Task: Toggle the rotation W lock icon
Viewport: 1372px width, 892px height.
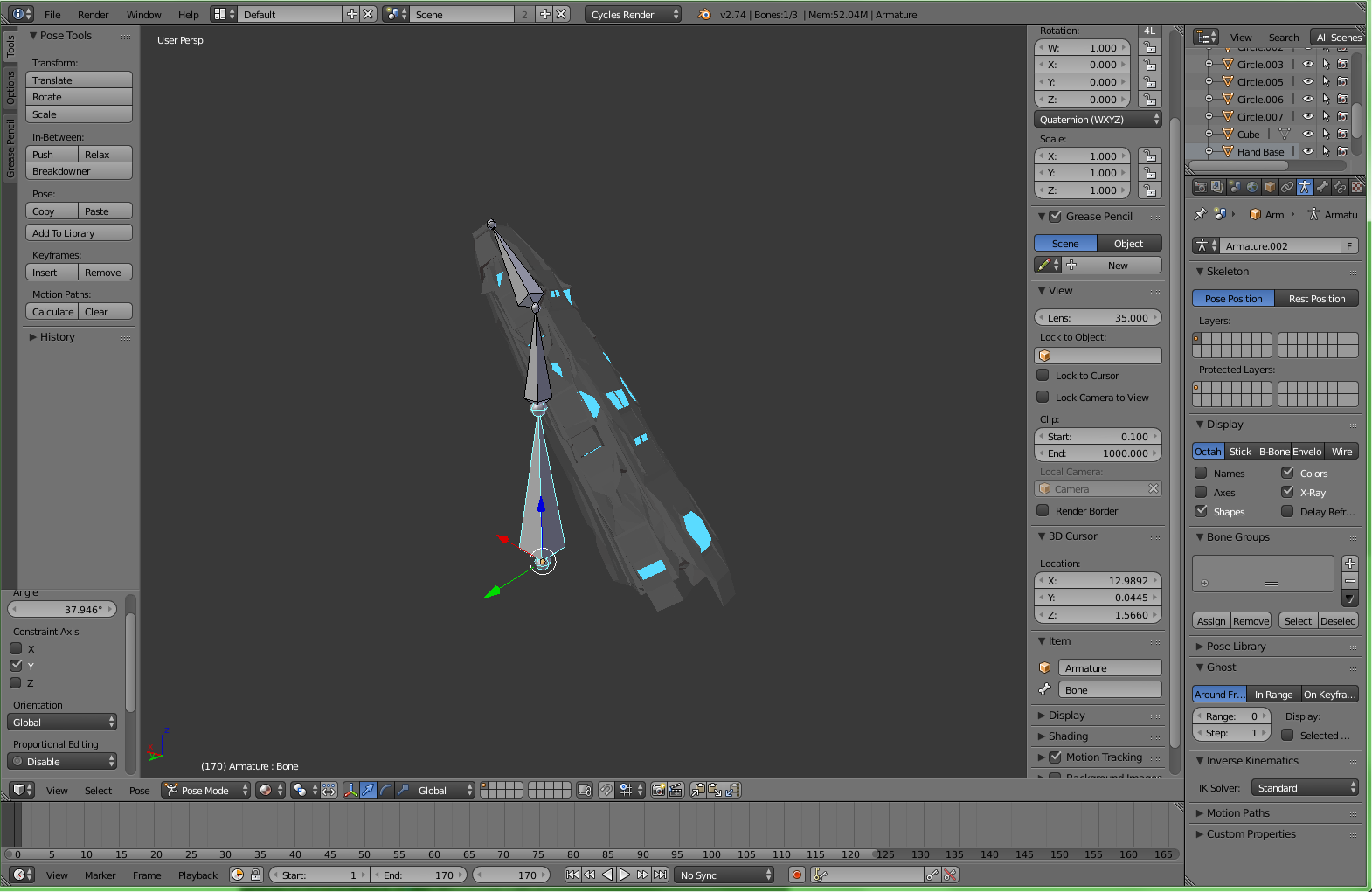Action: (1150, 48)
